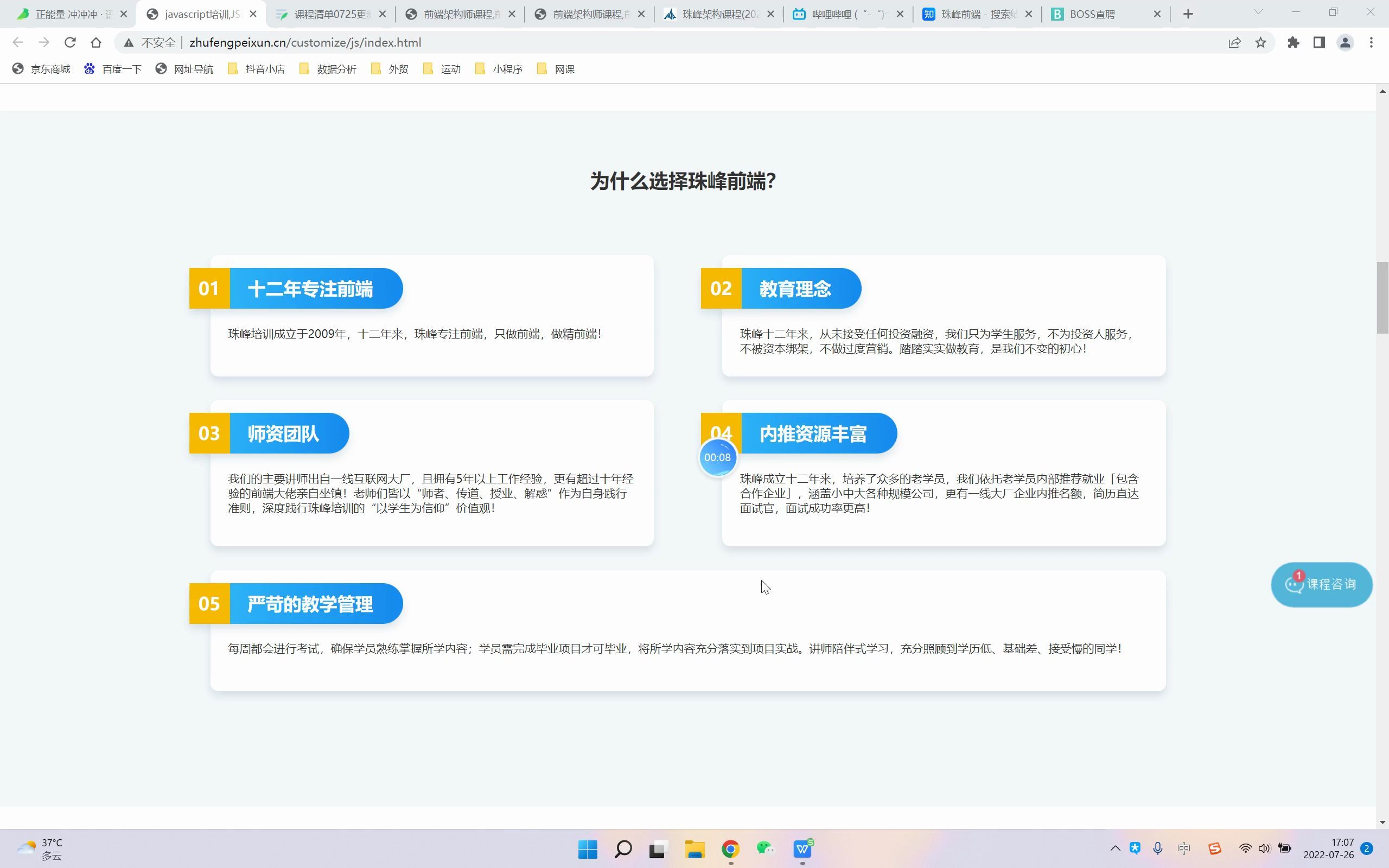Open the tab search dropdown arrow
This screenshot has height=868, width=1389.
tap(1258, 12)
